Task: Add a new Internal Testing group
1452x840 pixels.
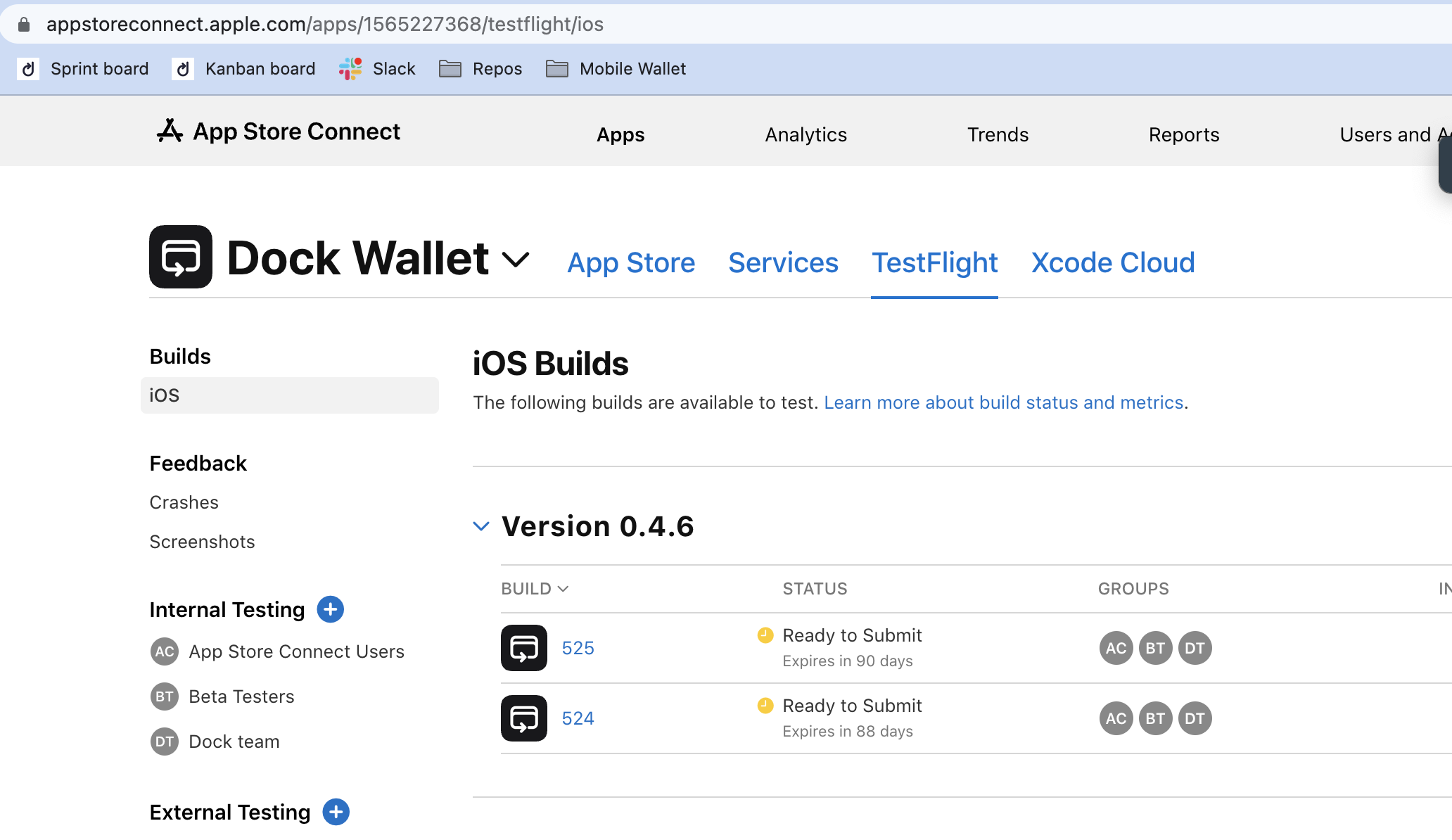Action: [x=331, y=609]
